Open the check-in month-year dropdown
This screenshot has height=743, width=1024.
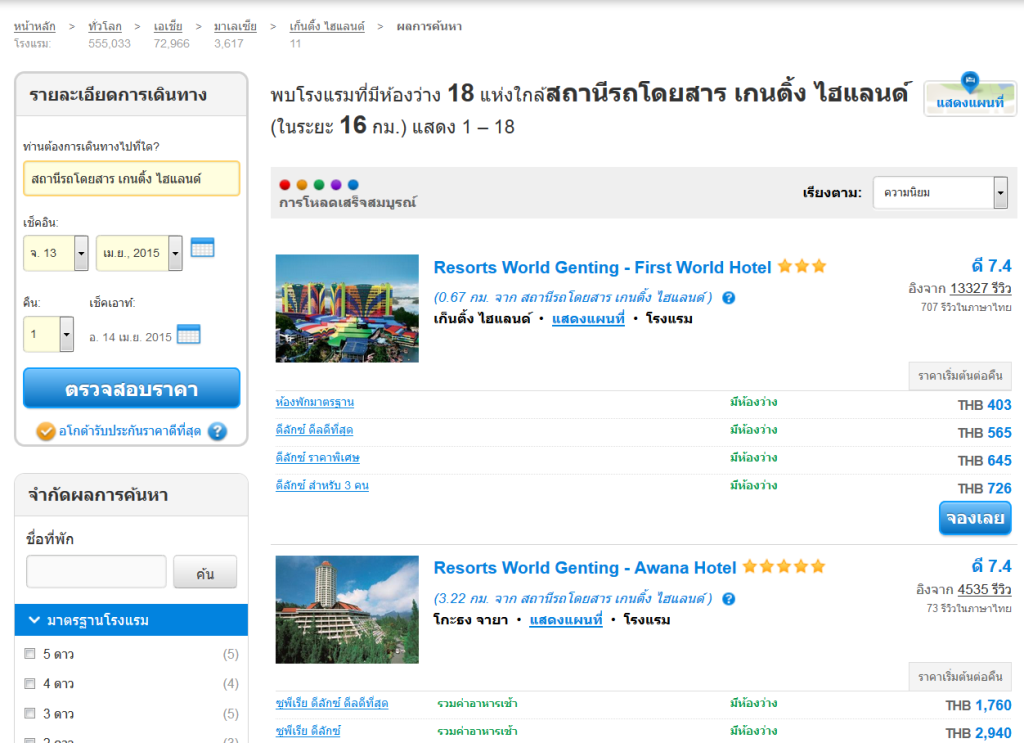pos(139,253)
